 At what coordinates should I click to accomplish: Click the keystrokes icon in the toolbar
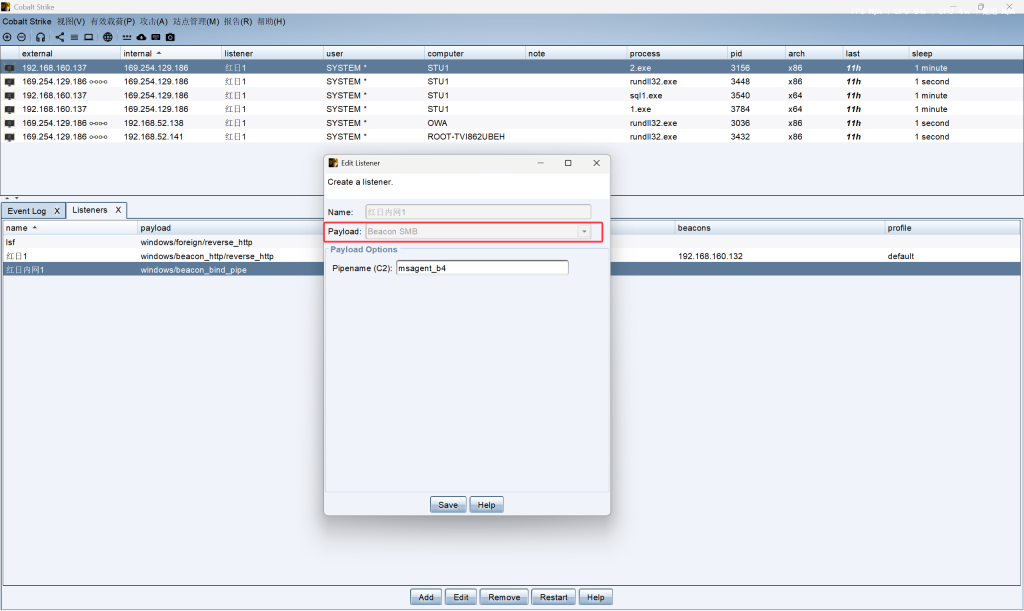[127, 37]
